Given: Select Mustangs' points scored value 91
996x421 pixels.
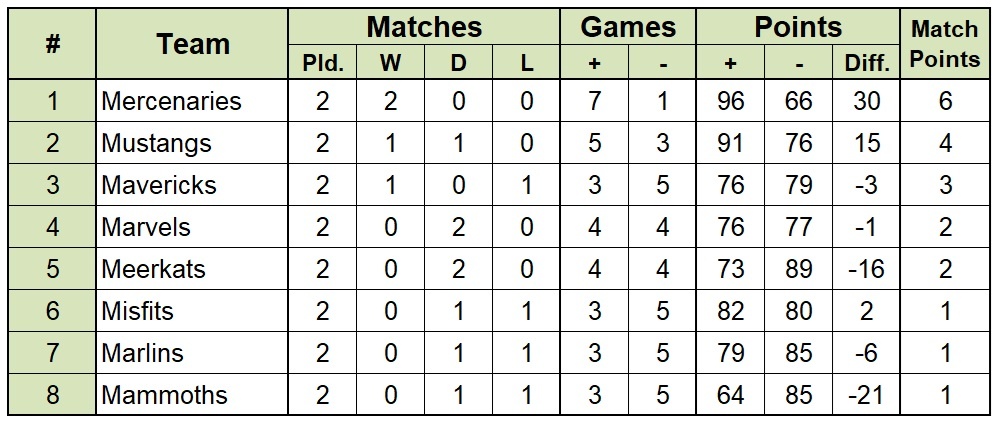Looking at the screenshot, I should click(x=730, y=143).
